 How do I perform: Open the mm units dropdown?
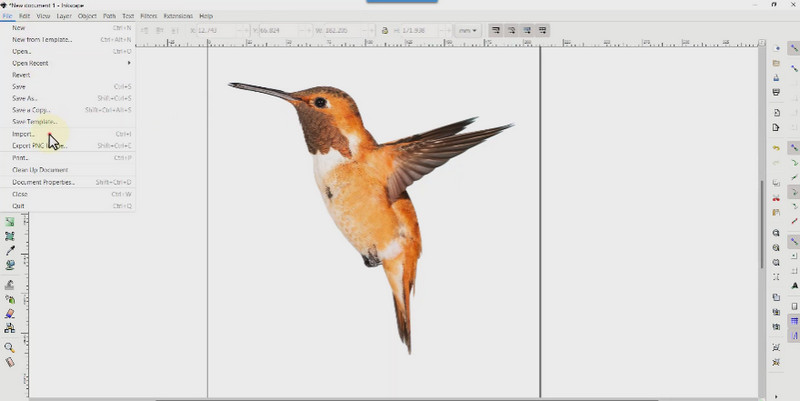pyautogui.click(x=467, y=31)
